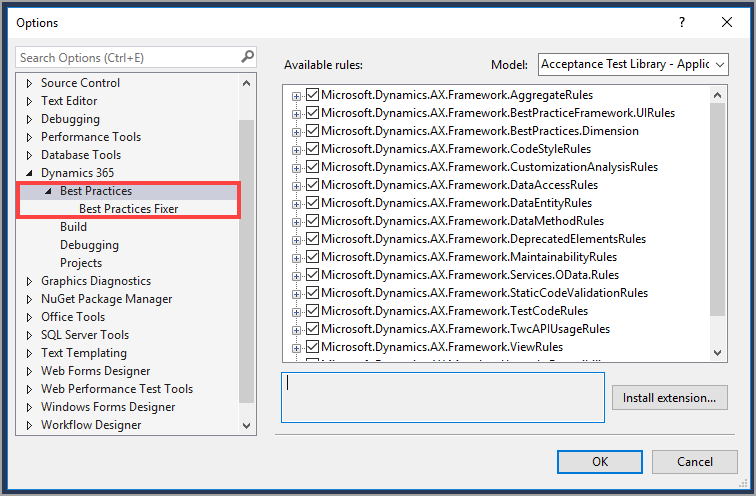Select Graphics Diagnostics category

click(x=96, y=281)
